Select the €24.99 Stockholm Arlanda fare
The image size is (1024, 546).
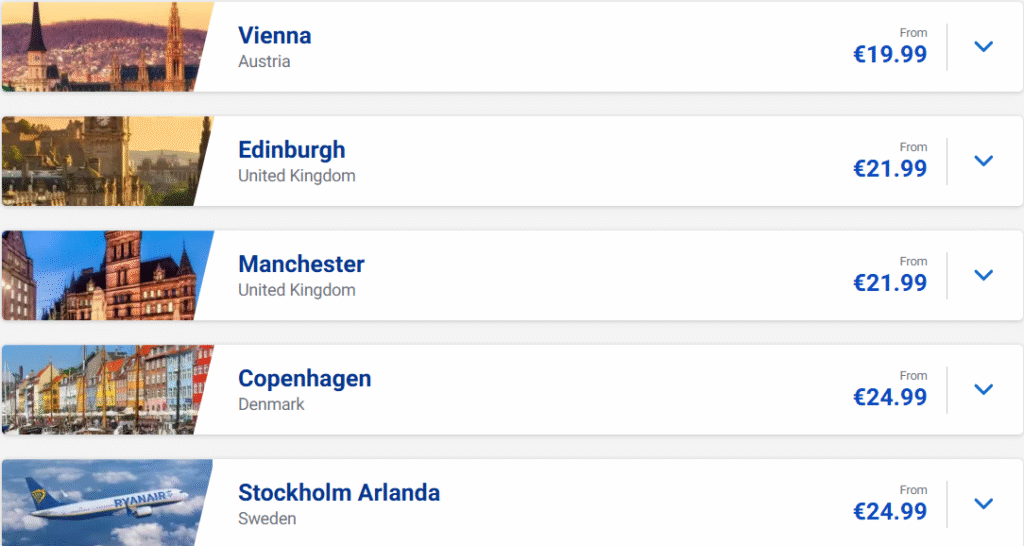pyautogui.click(x=889, y=512)
